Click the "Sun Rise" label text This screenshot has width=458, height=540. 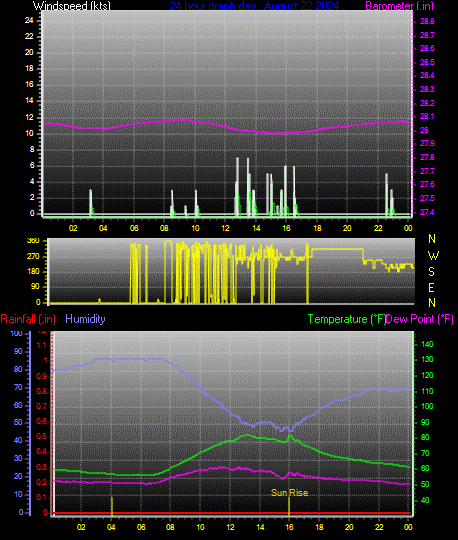pos(289,493)
